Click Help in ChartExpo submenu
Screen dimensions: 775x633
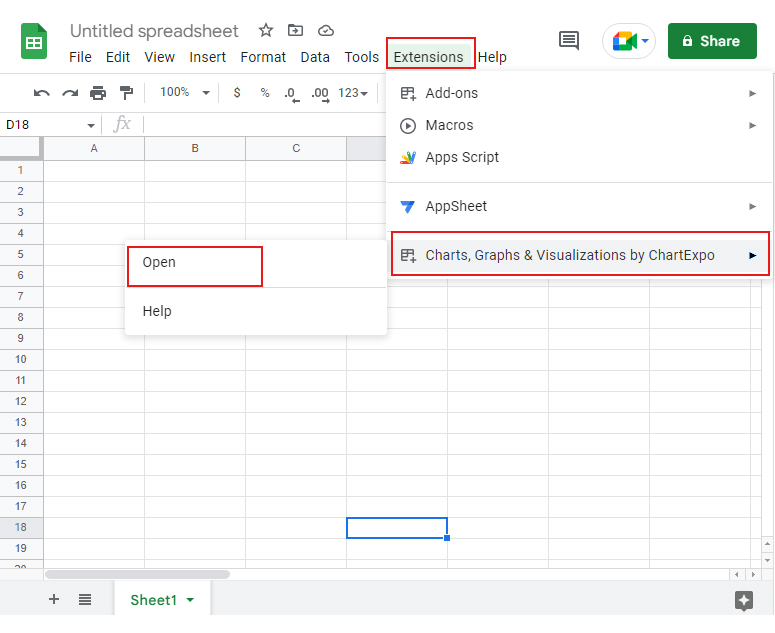point(256,311)
